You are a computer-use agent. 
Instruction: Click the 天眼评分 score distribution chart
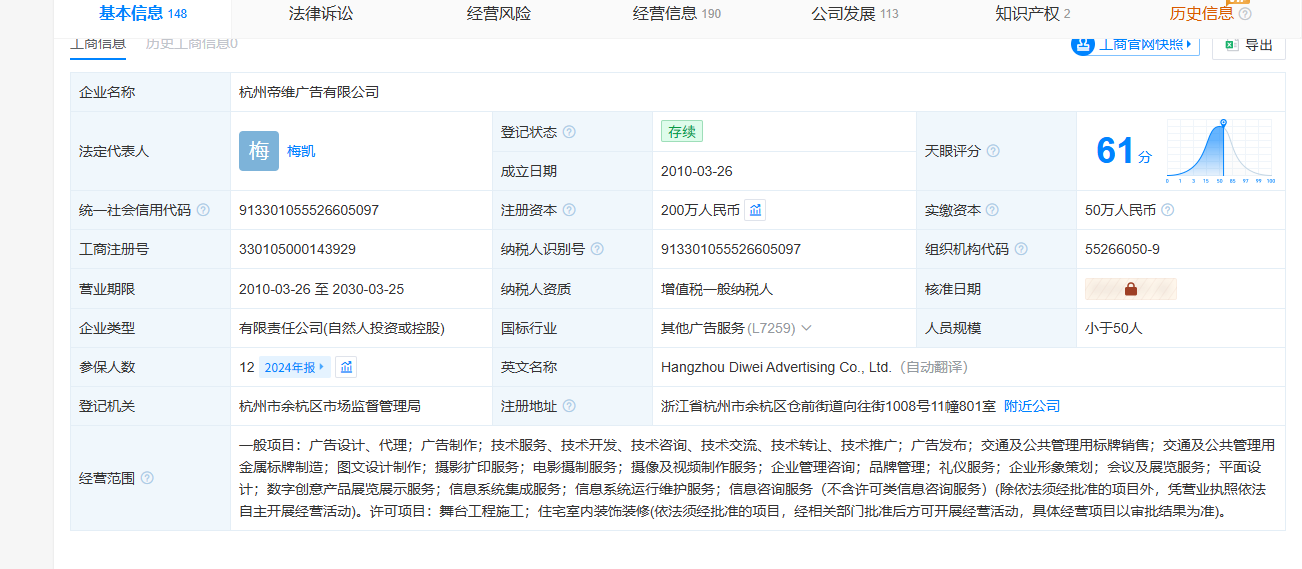1219,151
